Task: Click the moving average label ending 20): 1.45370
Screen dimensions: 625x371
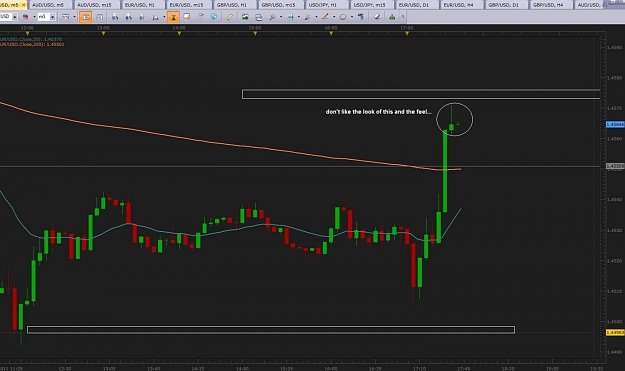Action: click(31, 39)
